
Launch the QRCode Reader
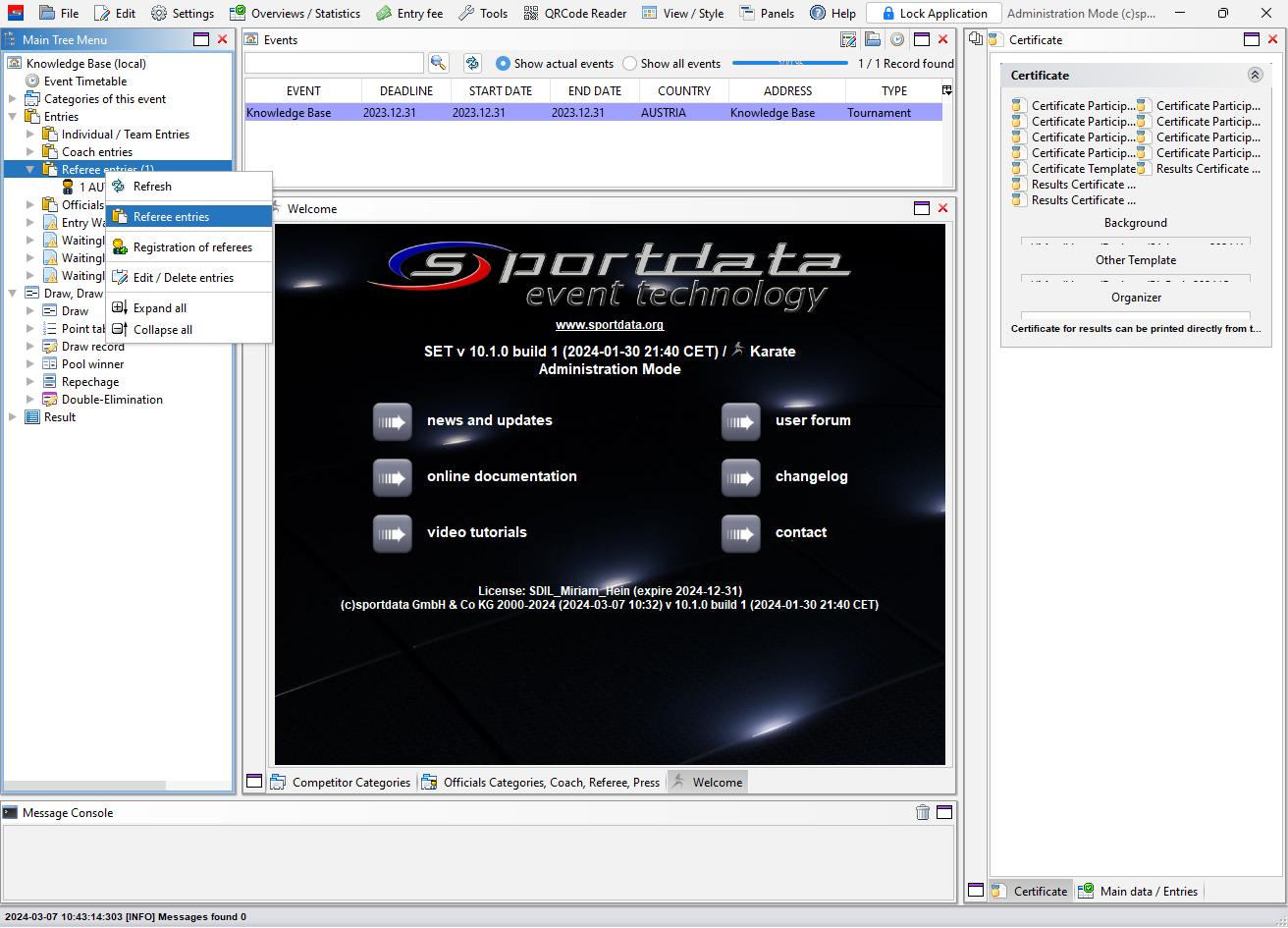coord(575,14)
